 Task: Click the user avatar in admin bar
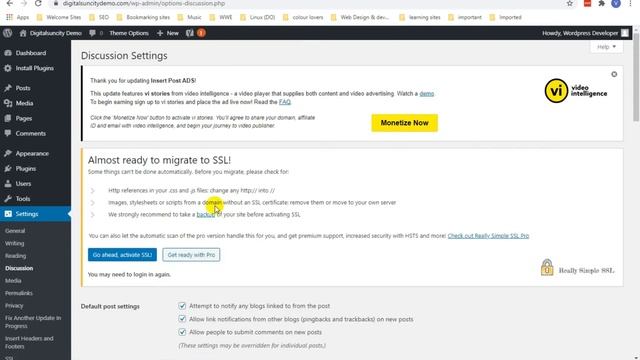[x=625, y=33]
